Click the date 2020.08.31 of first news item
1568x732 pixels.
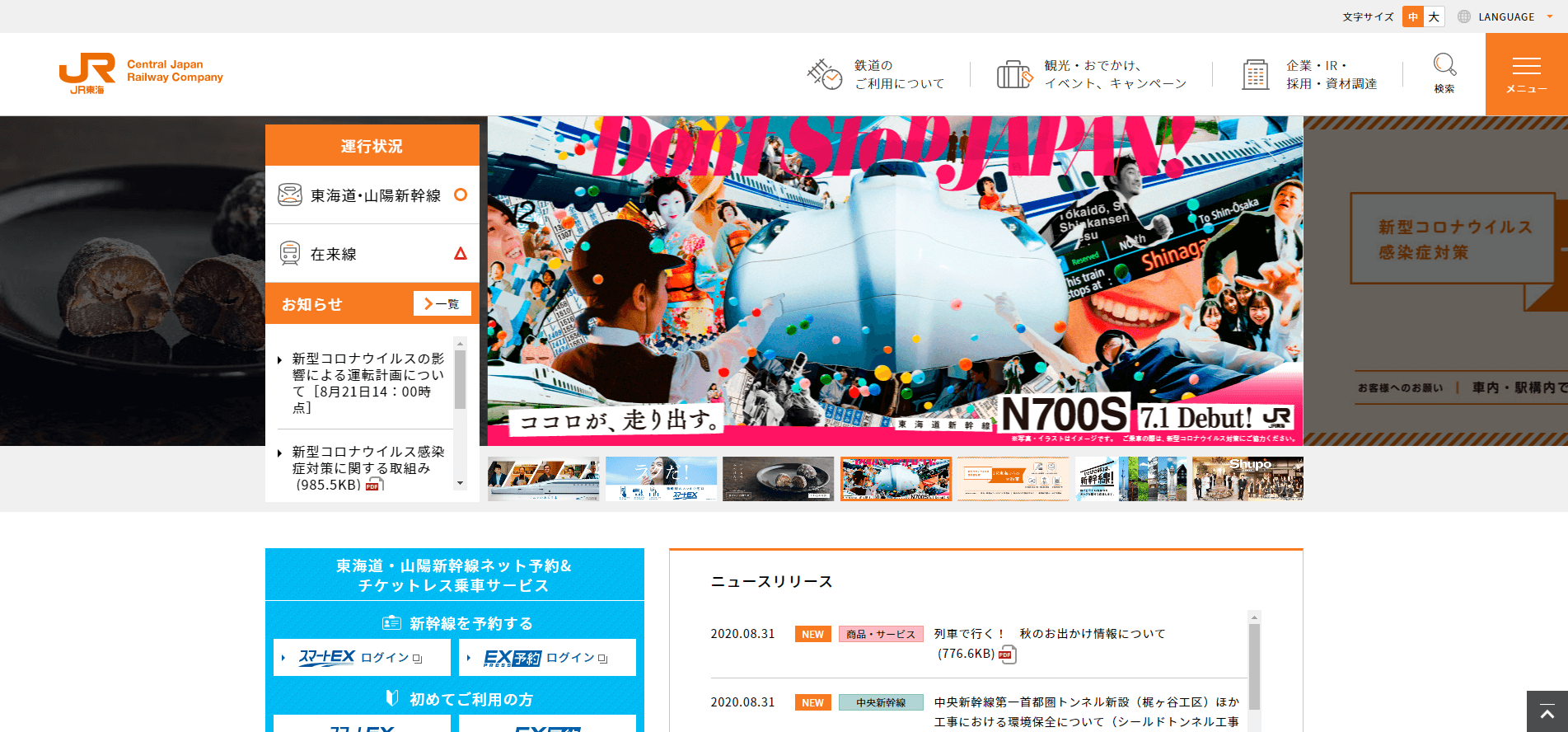pos(743,634)
